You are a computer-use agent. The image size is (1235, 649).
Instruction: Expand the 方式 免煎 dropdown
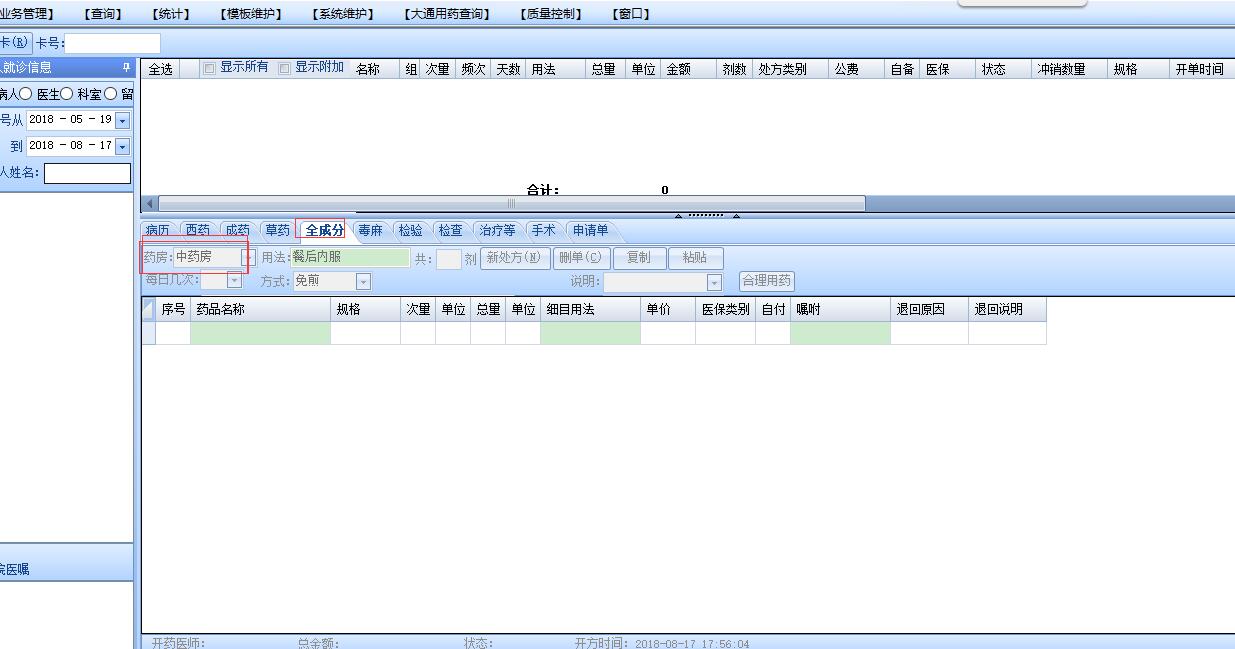[x=363, y=282]
